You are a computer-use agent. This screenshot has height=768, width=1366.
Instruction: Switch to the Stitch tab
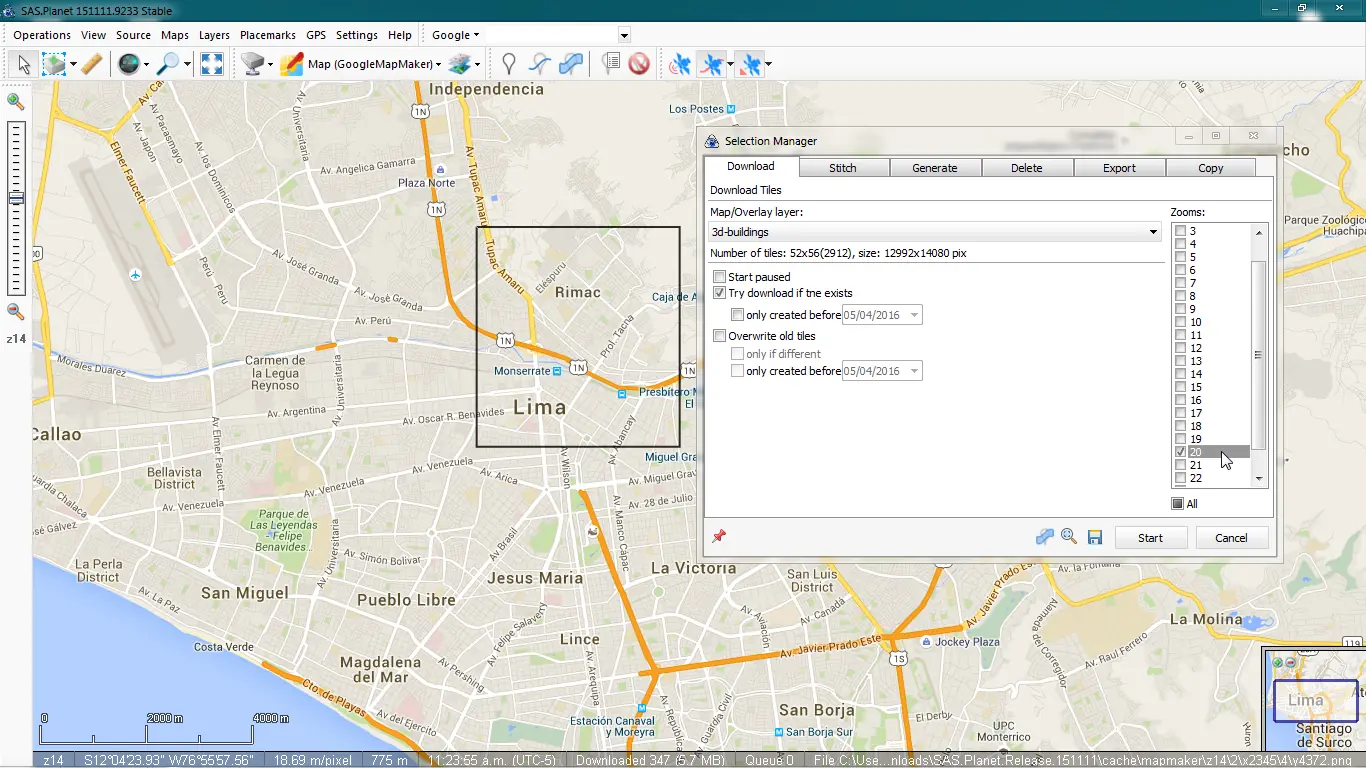coord(843,168)
